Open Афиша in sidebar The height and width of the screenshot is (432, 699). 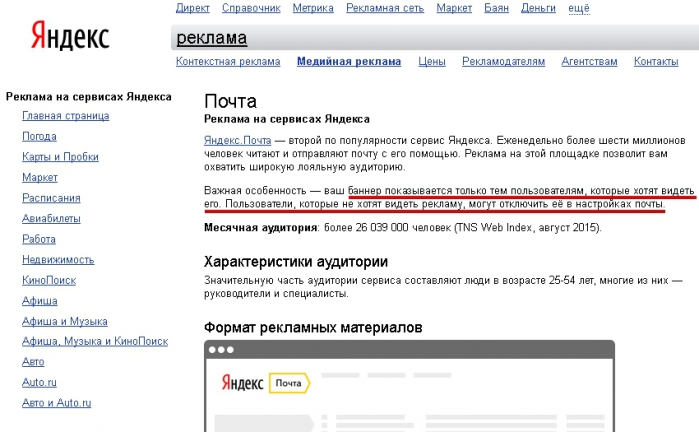[x=40, y=301]
